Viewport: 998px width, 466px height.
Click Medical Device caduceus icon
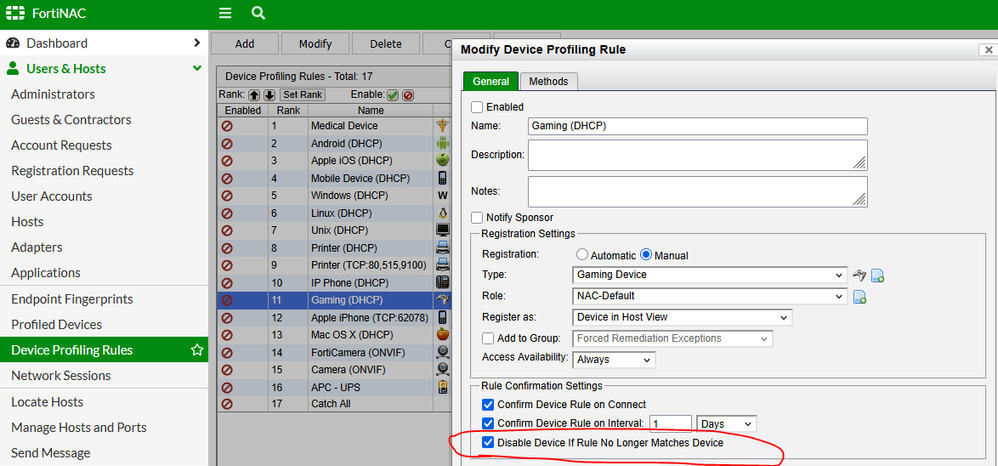(x=442, y=126)
